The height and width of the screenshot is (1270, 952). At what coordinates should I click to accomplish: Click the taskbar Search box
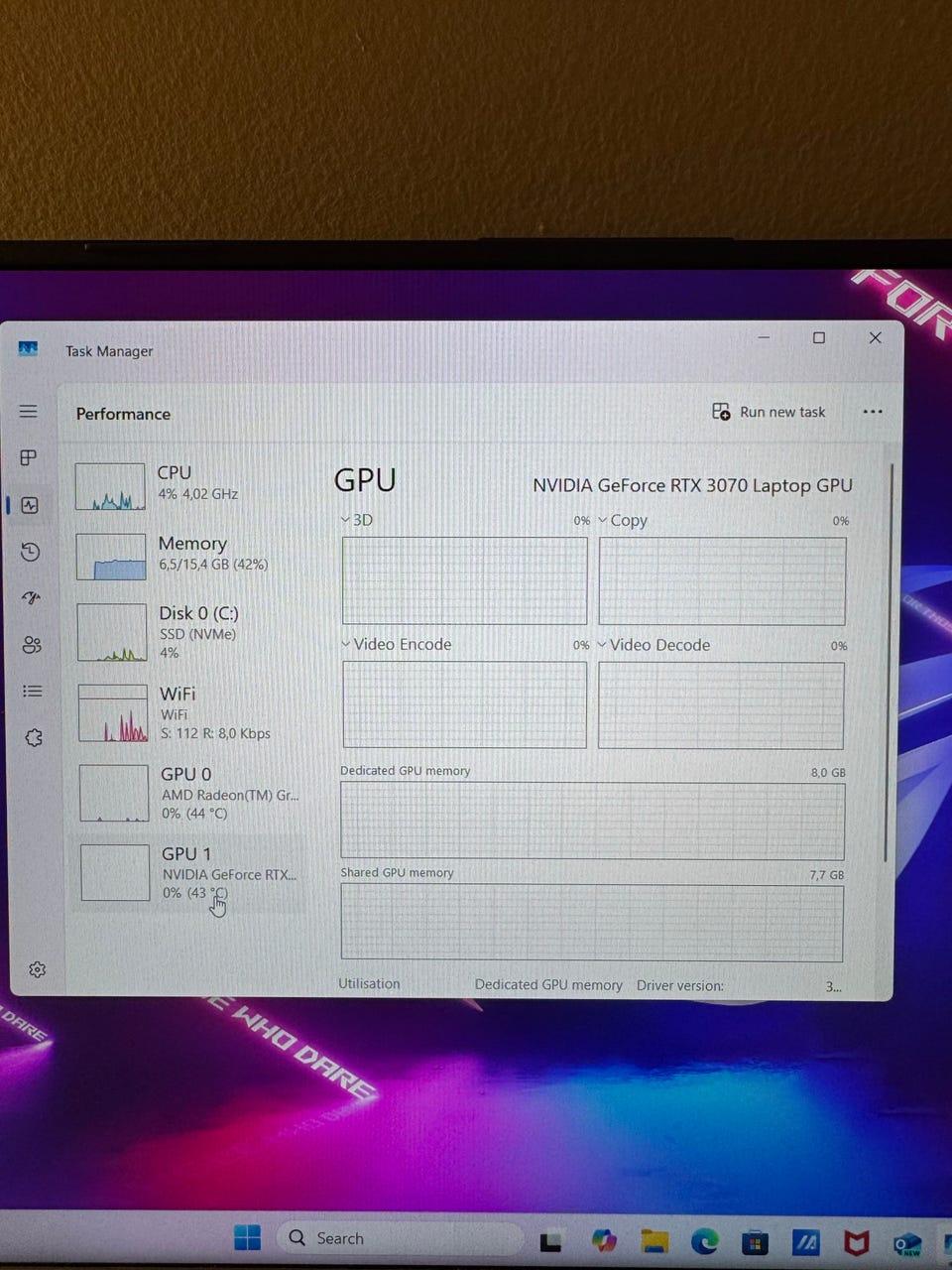click(400, 1238)
